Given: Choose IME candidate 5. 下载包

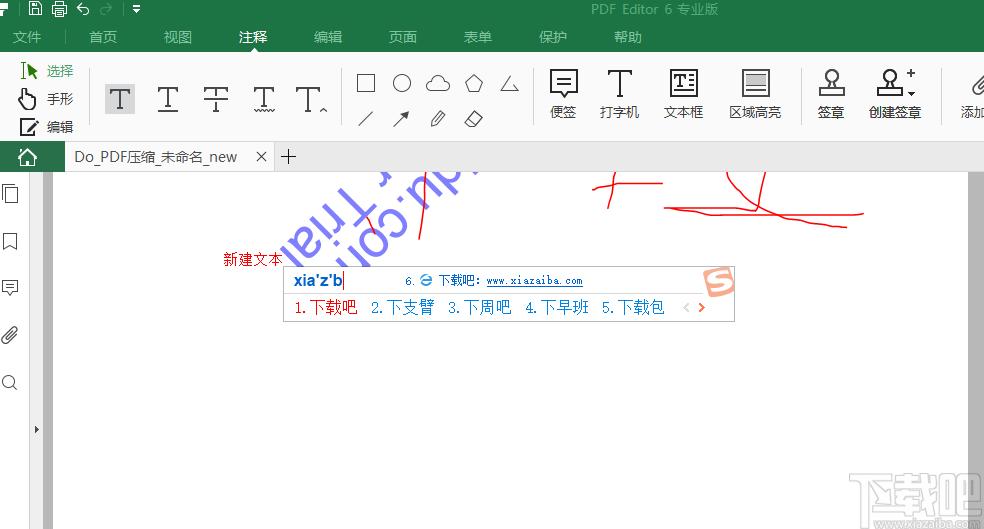Looking at the screenshot, I should click(x=633, y=307).
